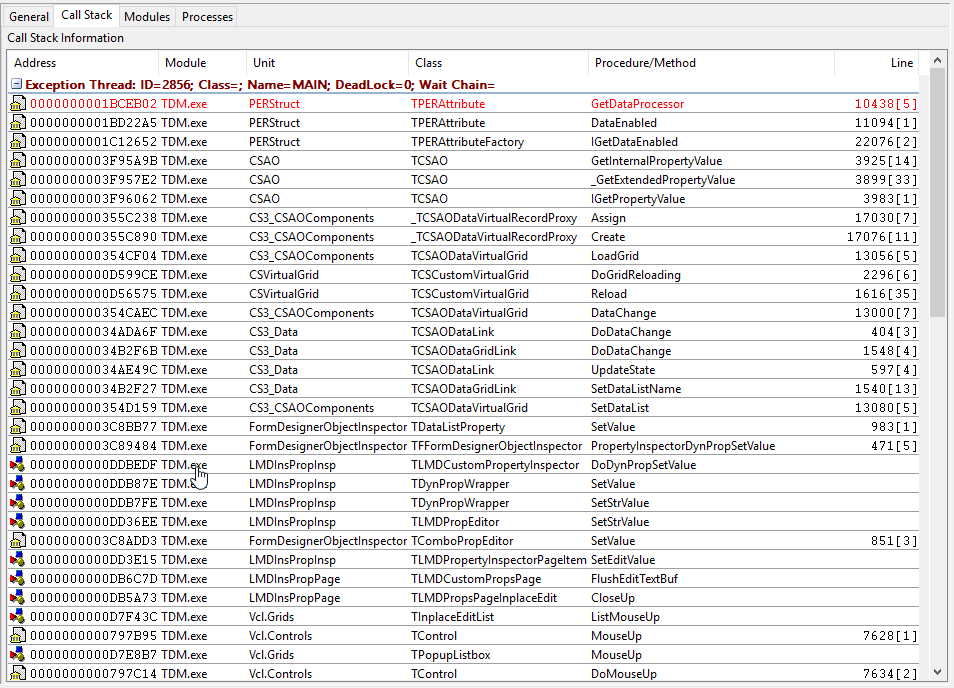Click the source icon beside TPopupListbox MouseUp frame
The height and width of the screenshot is (688, 954).
tap(19, 654)
